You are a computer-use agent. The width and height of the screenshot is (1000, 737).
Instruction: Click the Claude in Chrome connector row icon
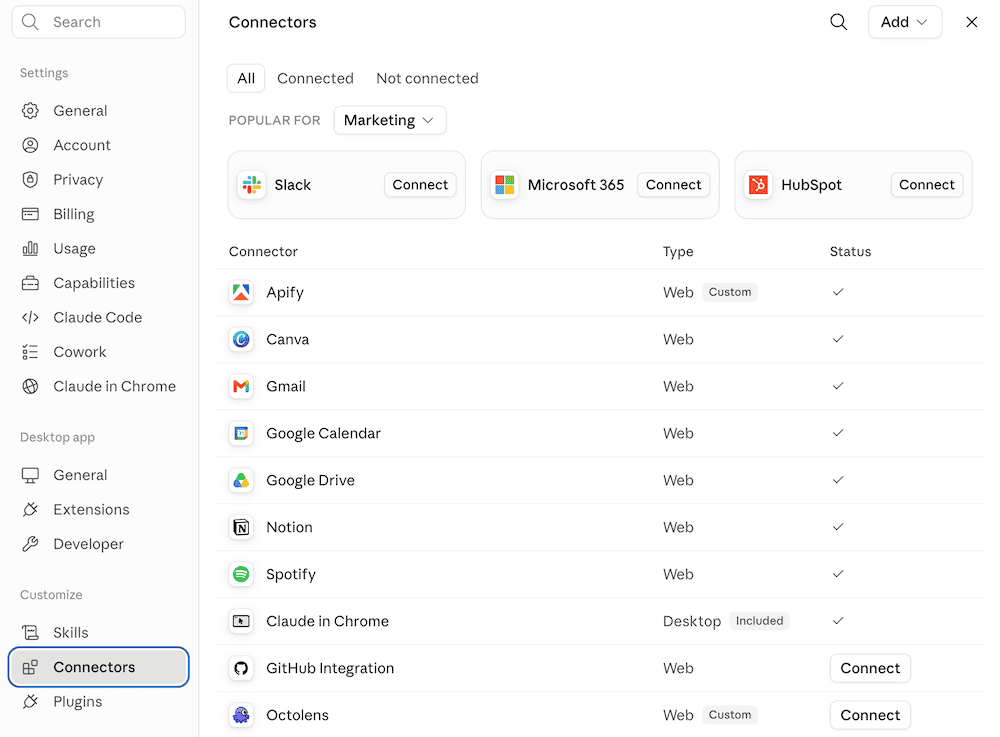(241, 622)
